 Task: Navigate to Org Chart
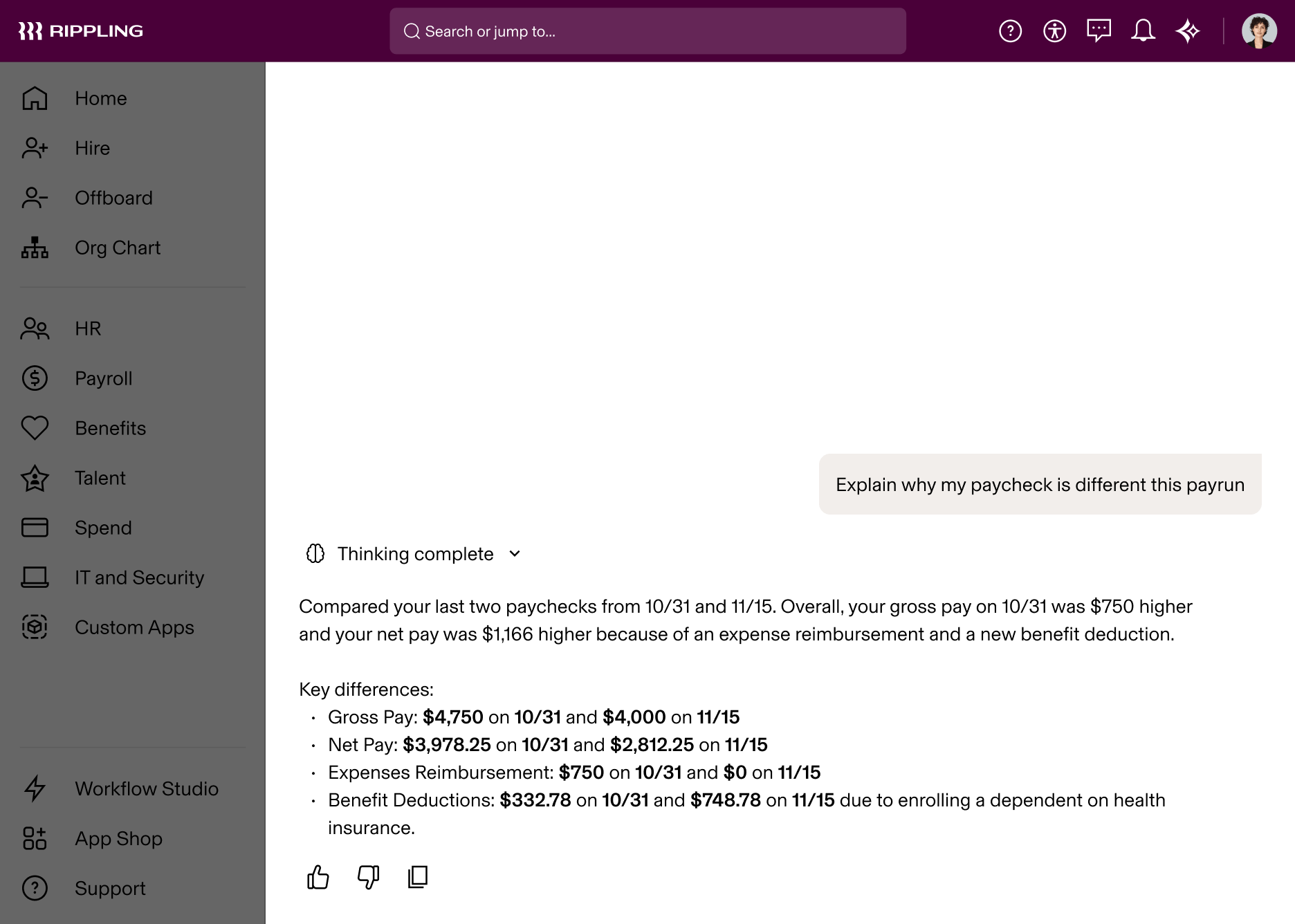[x=118, y=248]
